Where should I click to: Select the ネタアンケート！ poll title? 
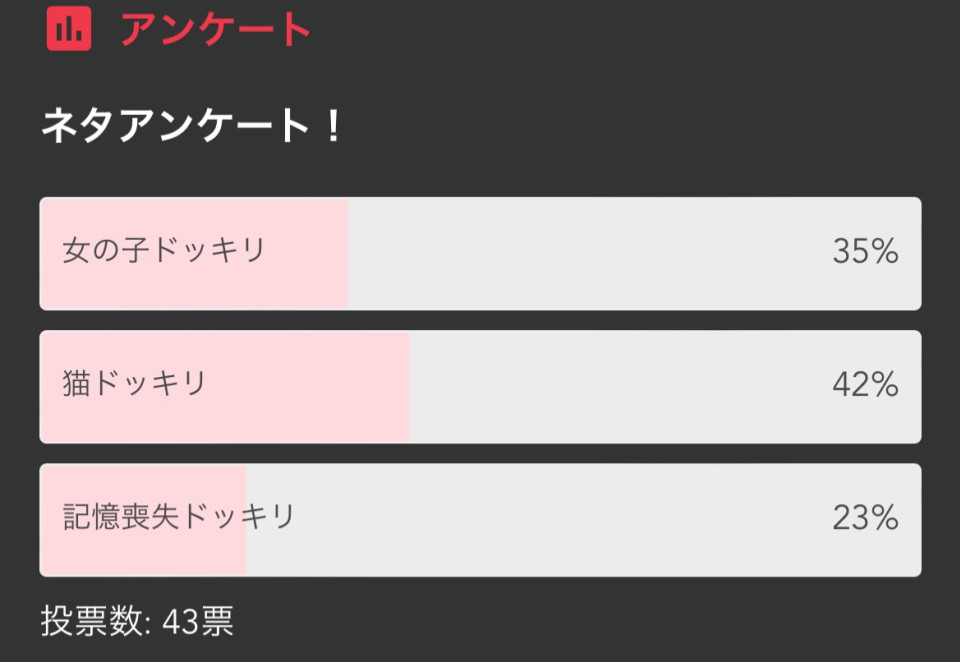click(x=190, y=125)
